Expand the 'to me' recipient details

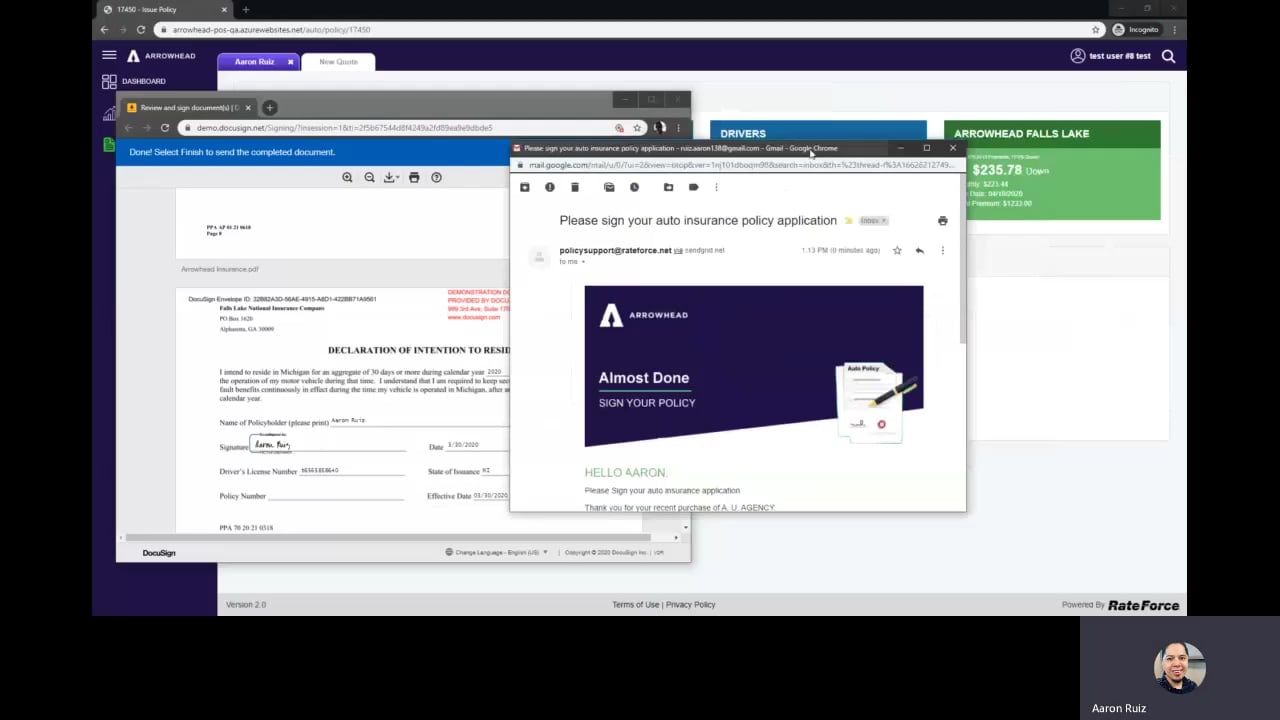pos(583,262)
